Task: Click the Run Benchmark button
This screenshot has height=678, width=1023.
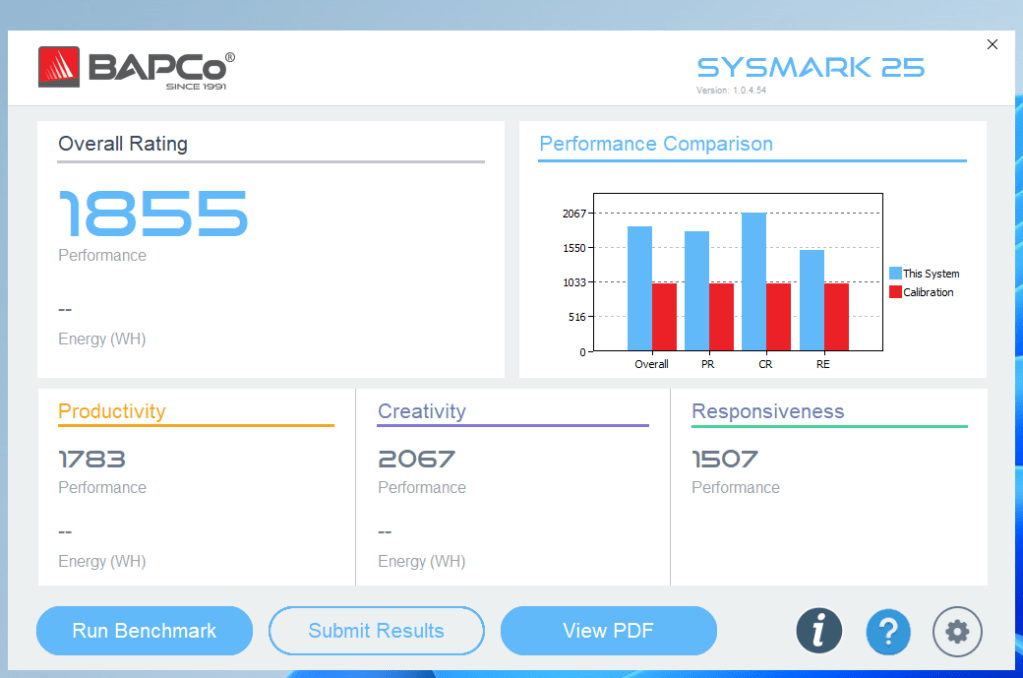Action: click(144, 631)
